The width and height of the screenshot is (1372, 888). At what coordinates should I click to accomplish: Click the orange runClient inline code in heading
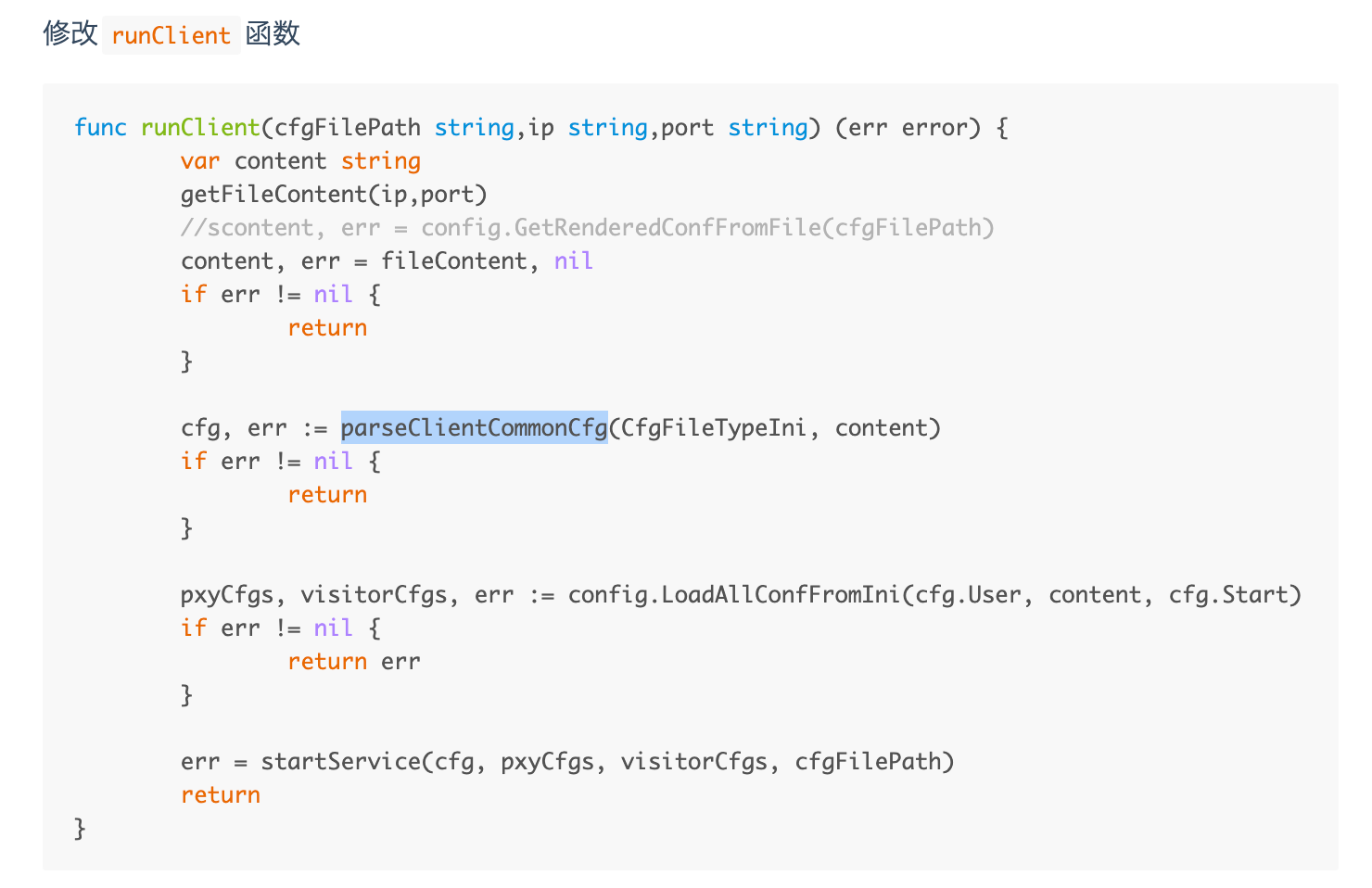click(x=171, y=35)
